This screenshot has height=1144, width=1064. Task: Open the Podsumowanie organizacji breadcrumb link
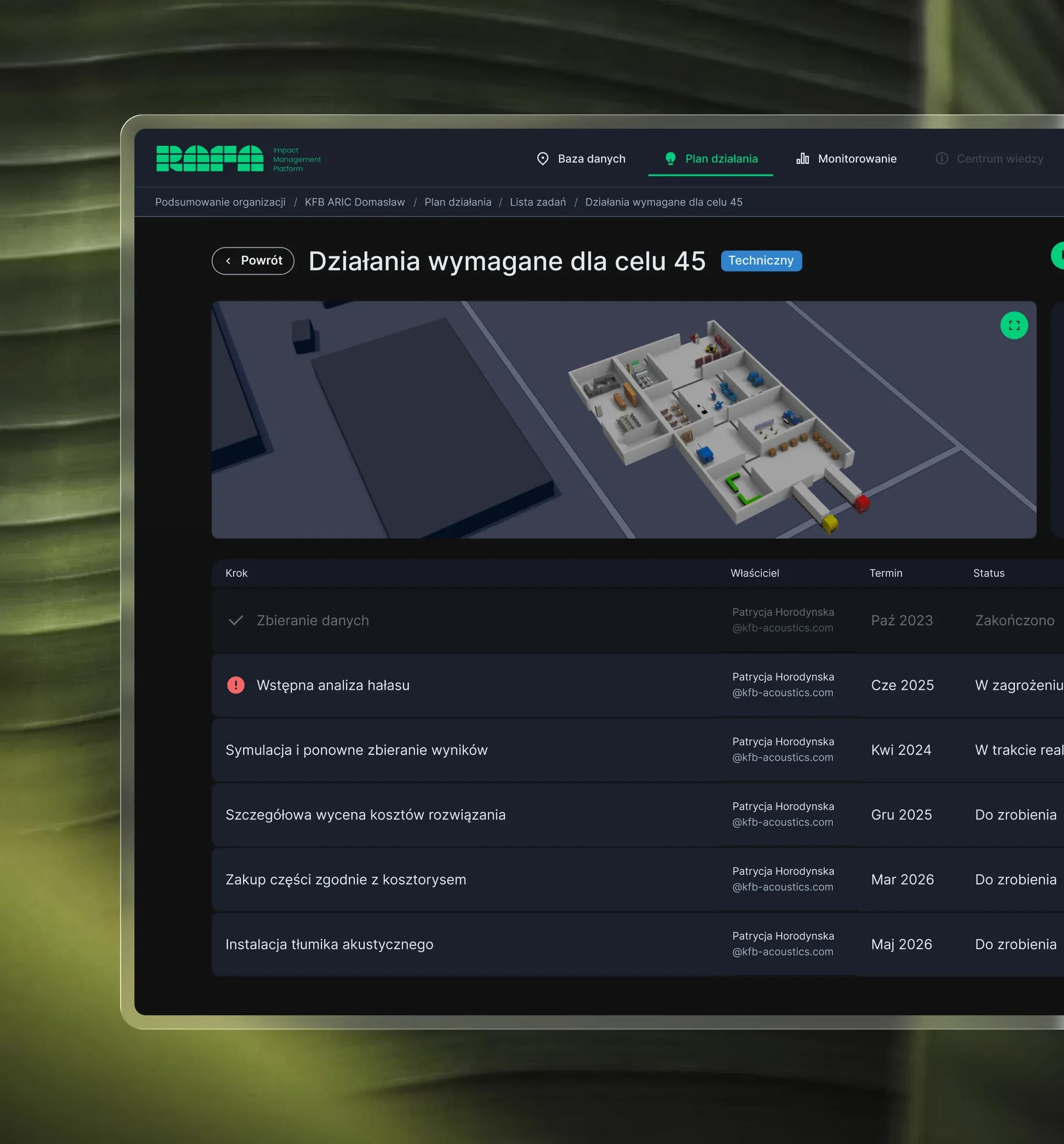coord(220,202)
